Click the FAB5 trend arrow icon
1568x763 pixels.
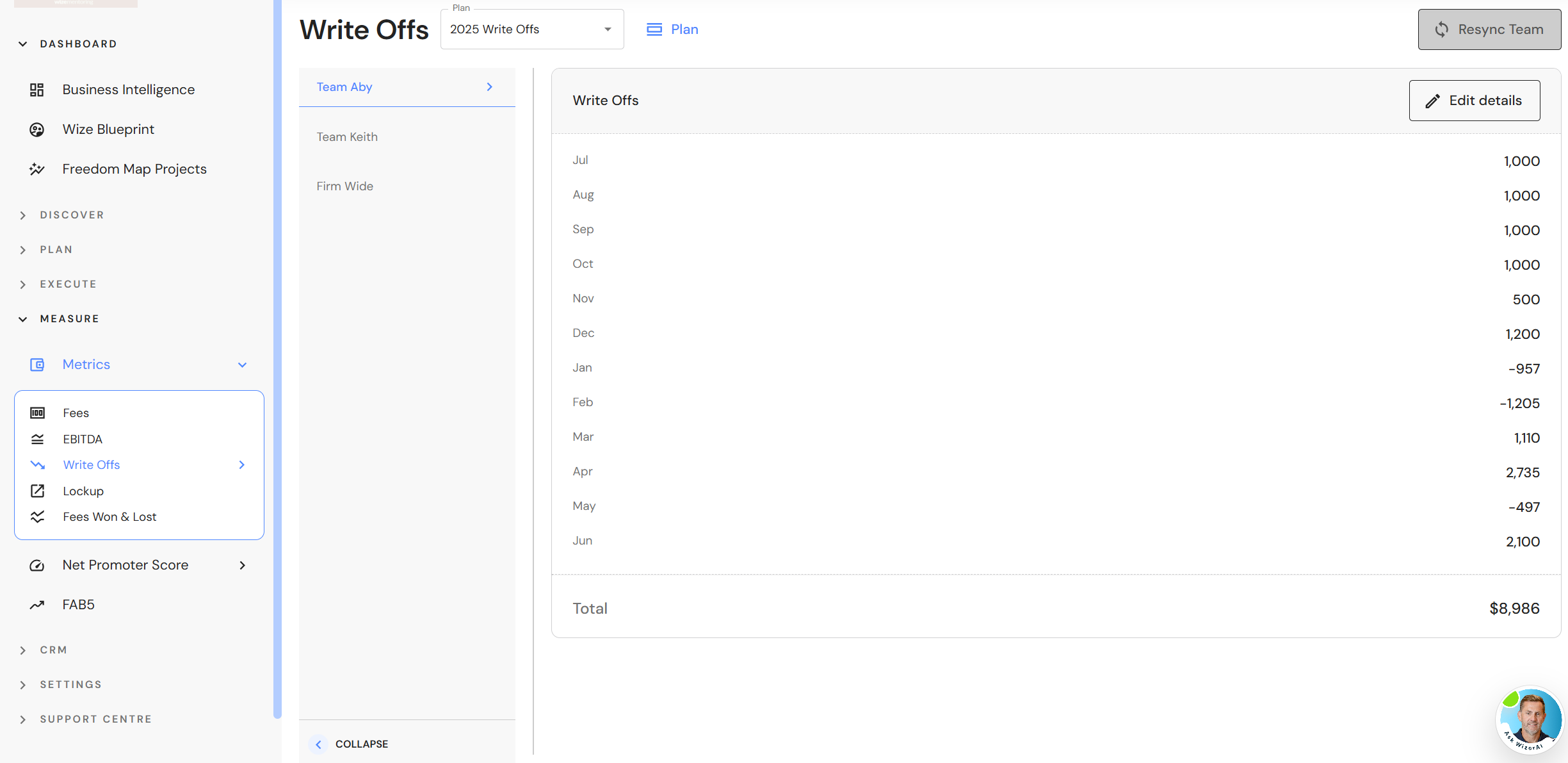pyautogui.click(x=36, y=605)
